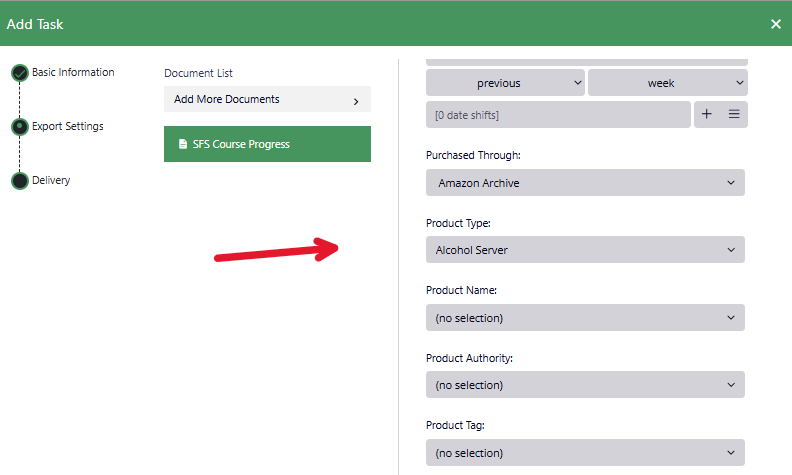Go to the Delivery step
This screenshot has width=792, height=475.
[x=51, y=181]
